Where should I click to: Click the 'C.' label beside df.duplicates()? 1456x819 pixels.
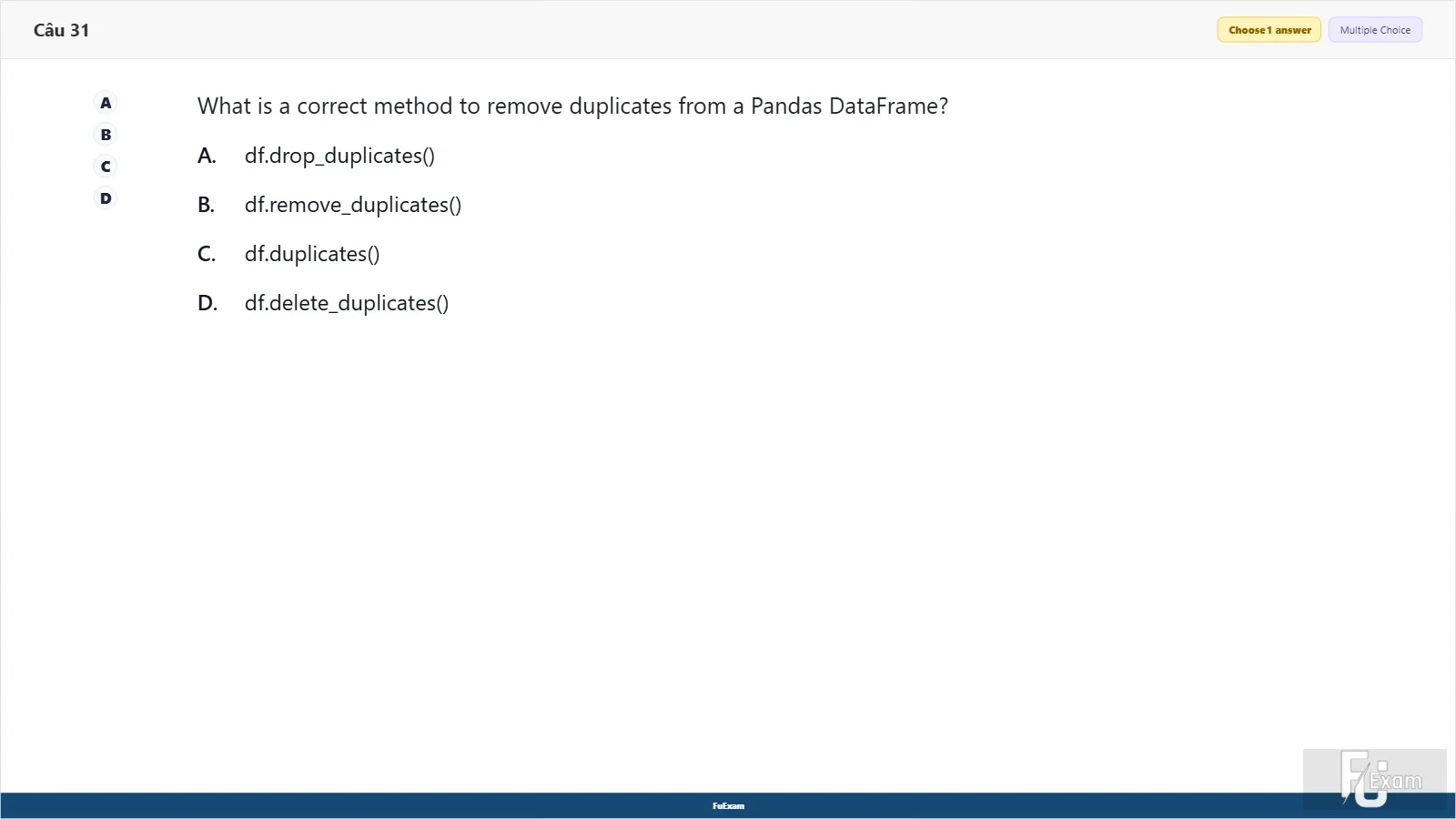click(207, 254)
